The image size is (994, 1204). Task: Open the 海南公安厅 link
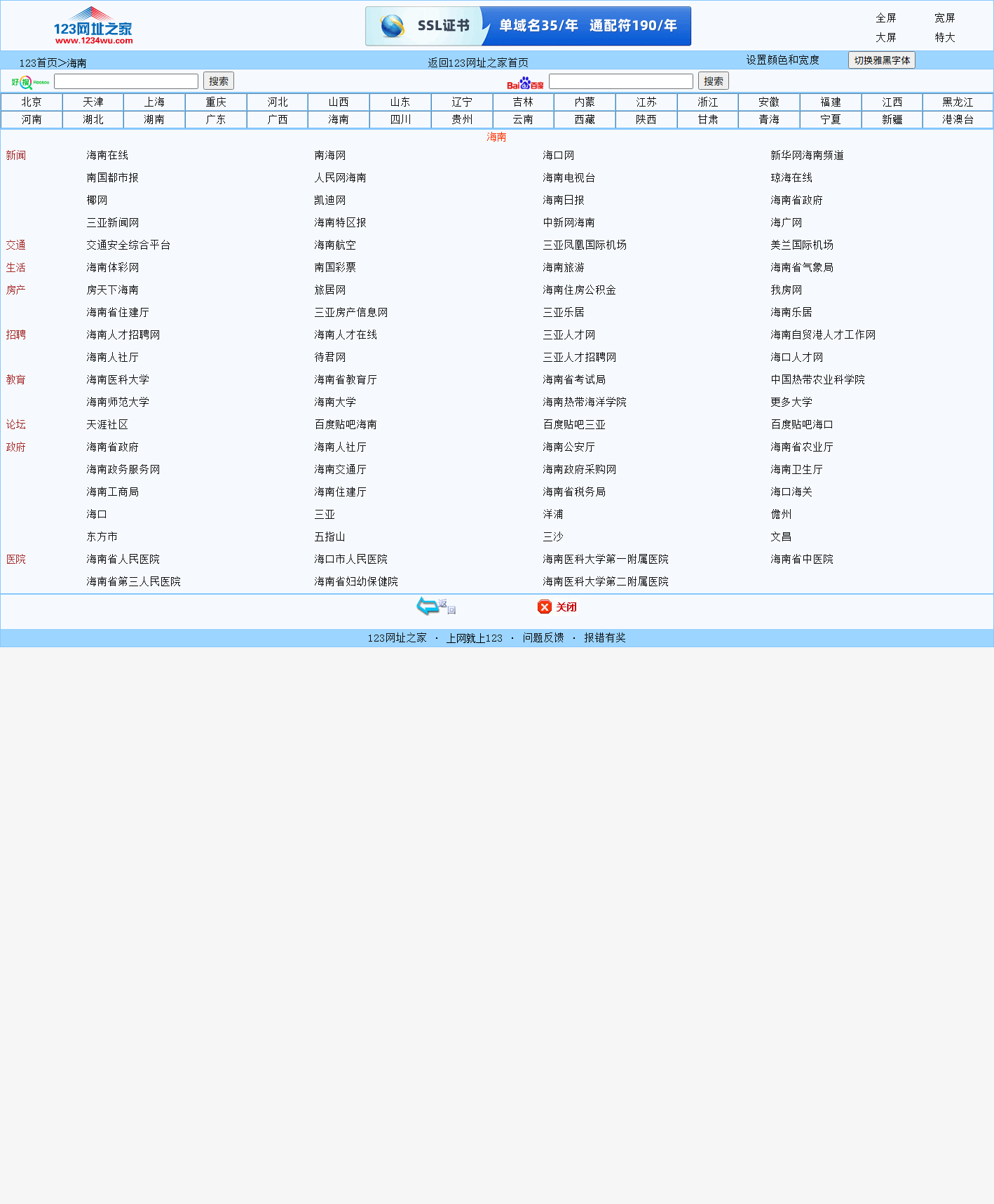tap(569, 447)
